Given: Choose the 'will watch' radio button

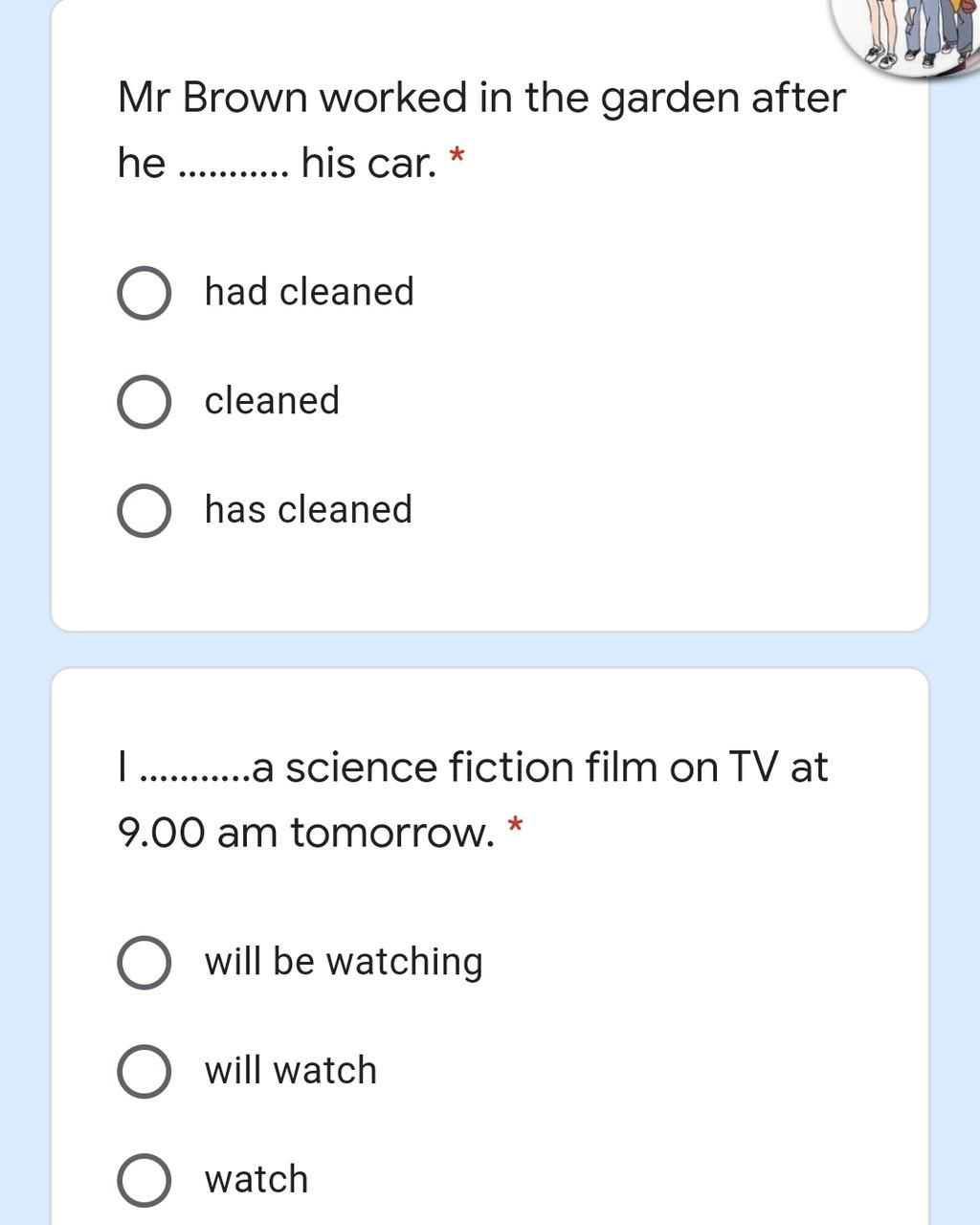Looking at the screenshot, I should click(x=145, y=1072).
